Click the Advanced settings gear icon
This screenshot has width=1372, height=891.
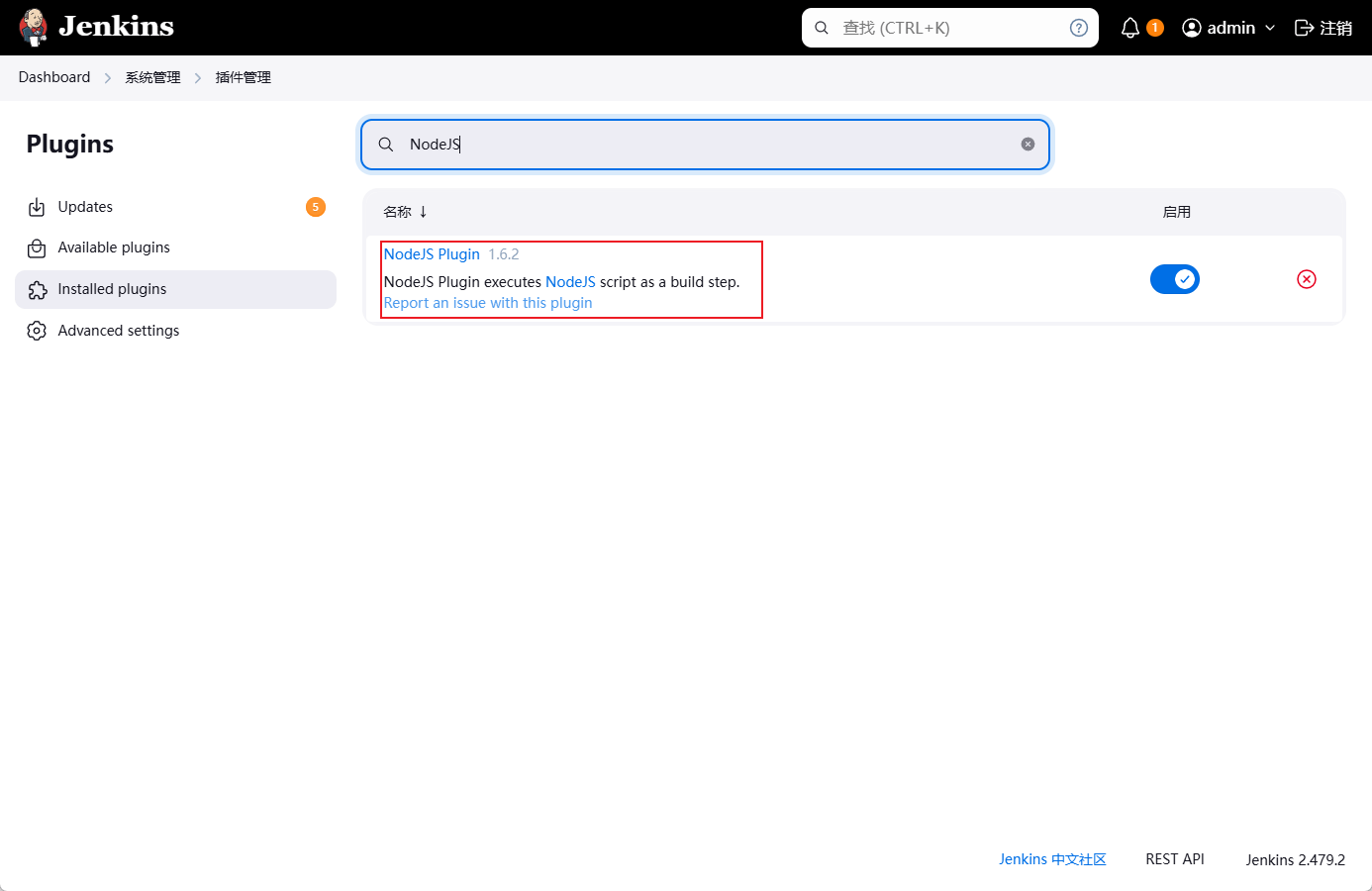pos(37,331)
